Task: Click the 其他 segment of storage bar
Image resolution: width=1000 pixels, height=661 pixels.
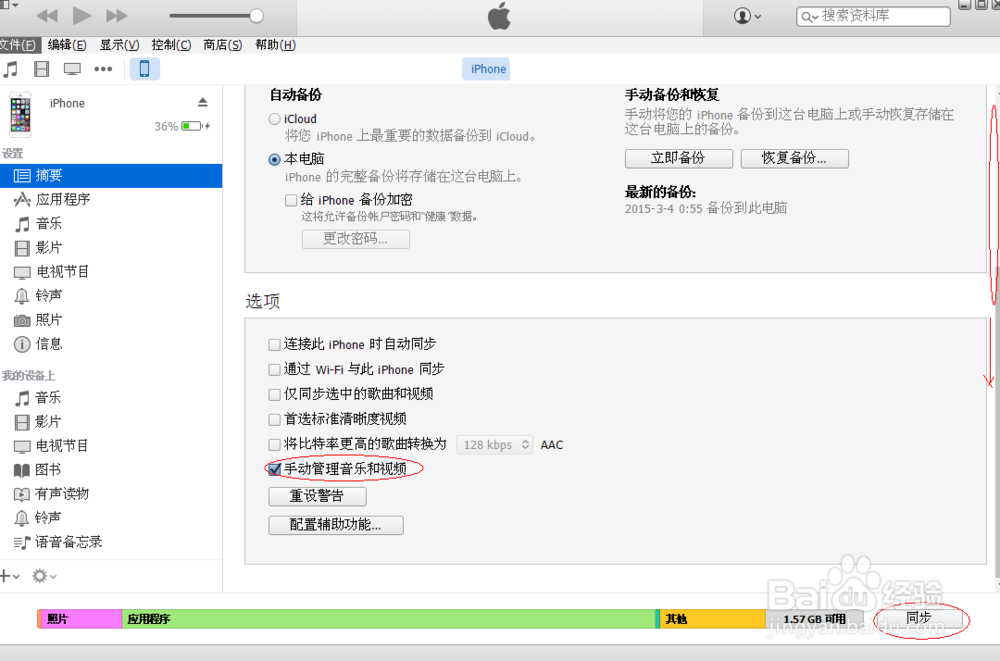Action: tap(712, 619)
